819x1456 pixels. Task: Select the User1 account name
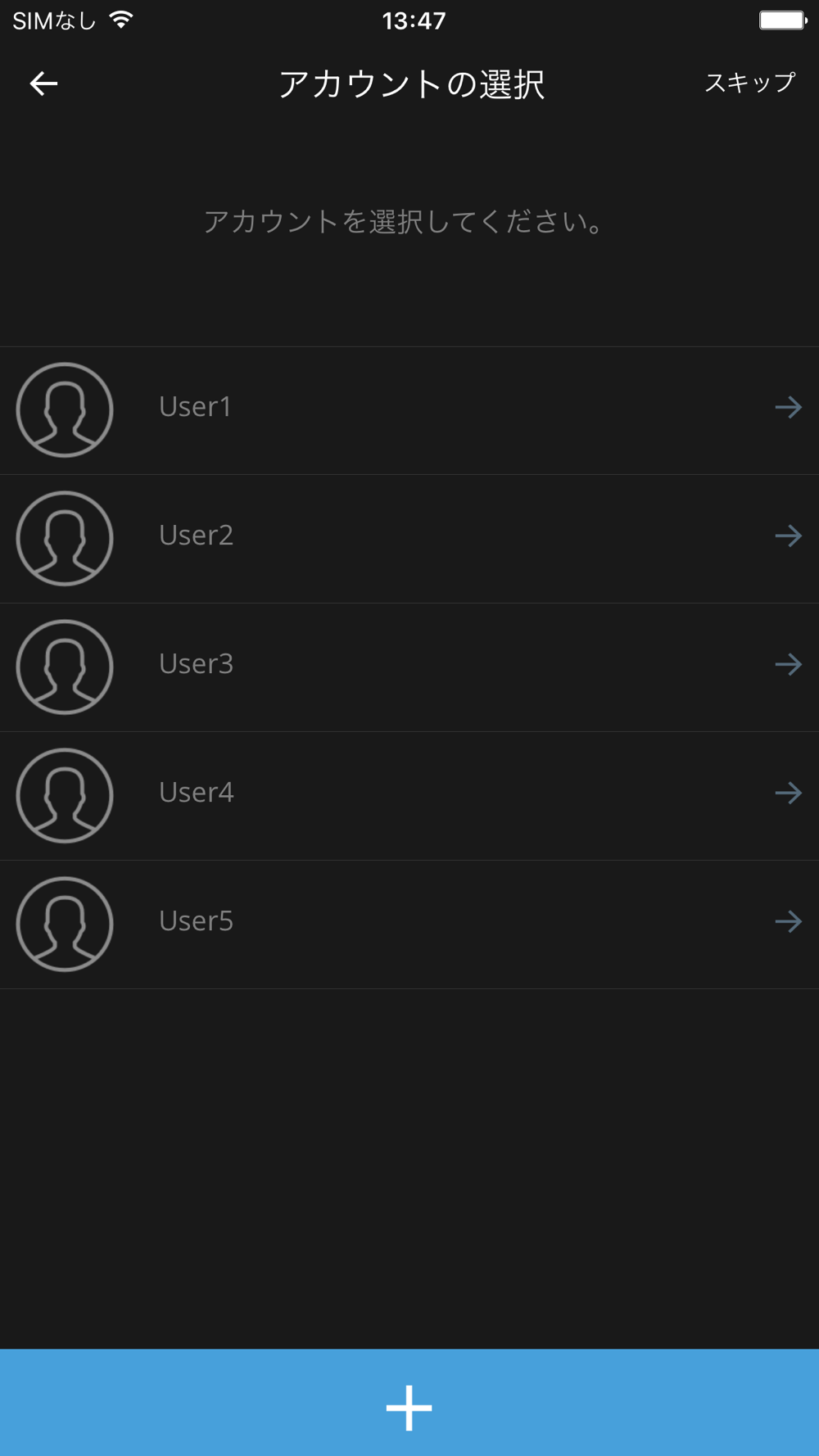(x=196, y=407)
